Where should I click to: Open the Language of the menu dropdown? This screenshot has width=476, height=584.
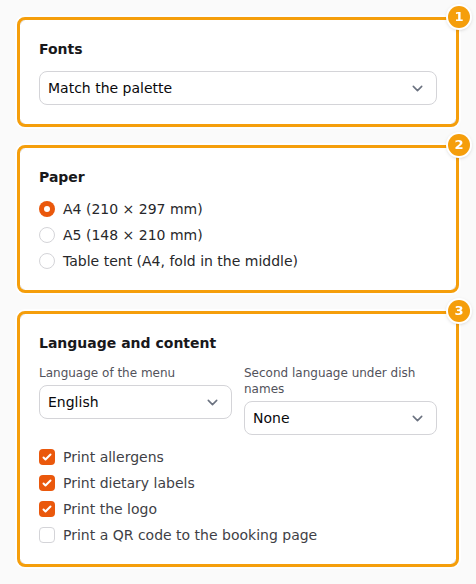[135, 402]
